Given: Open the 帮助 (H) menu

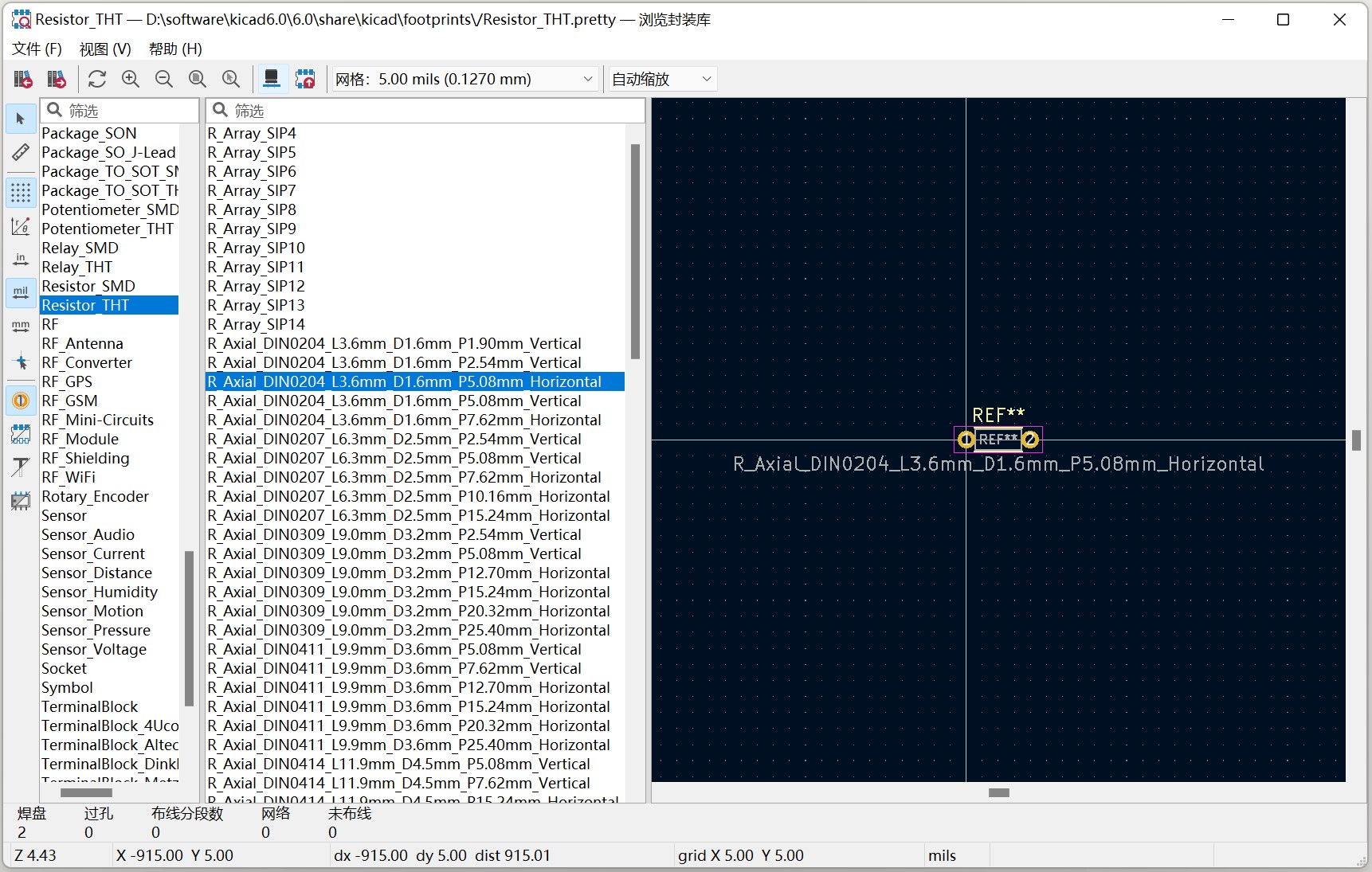Looking at the screenshot, I should click(x=175, y=49).
